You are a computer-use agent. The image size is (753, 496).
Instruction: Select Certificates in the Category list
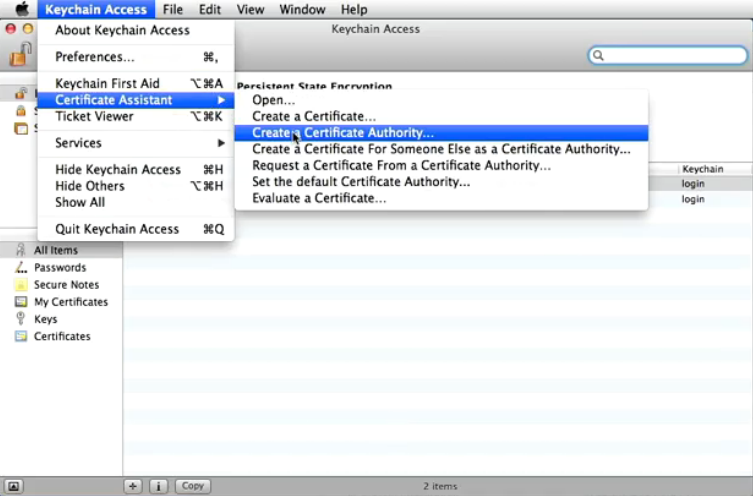(x=61, y=336)
